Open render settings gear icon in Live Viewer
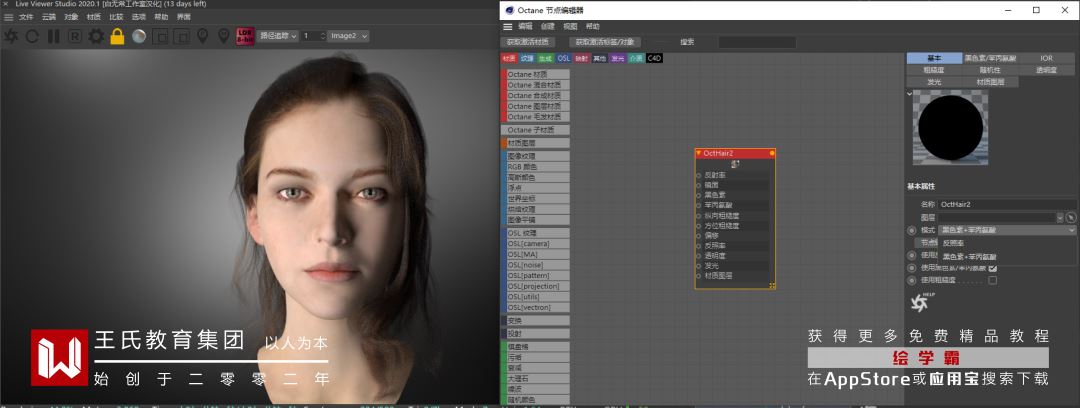Image resolution: width=1080 pixels, height=408 pixels. pyautogui.click(x=96, y=37)
